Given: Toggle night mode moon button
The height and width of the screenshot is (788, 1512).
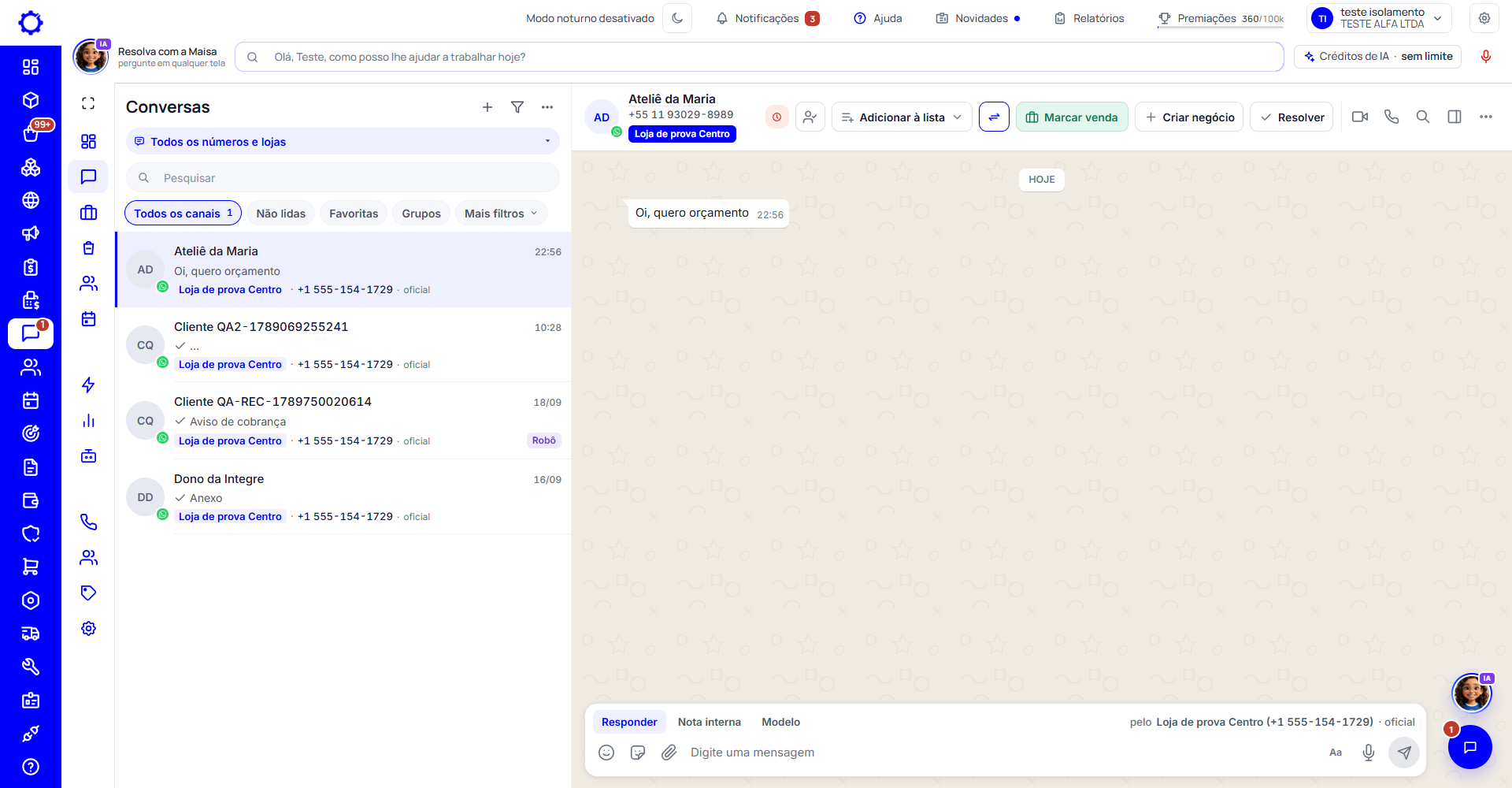Looking at the screenshot, I should click(x=677, y=18).
